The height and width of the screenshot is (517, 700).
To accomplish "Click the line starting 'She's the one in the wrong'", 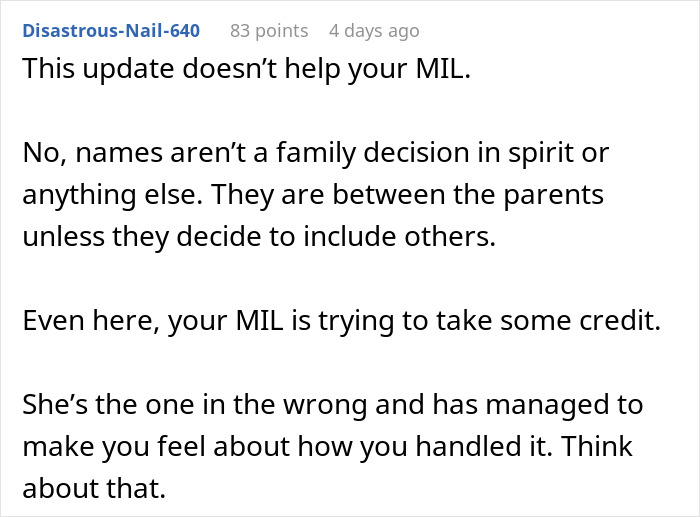I will coord(333,405).
